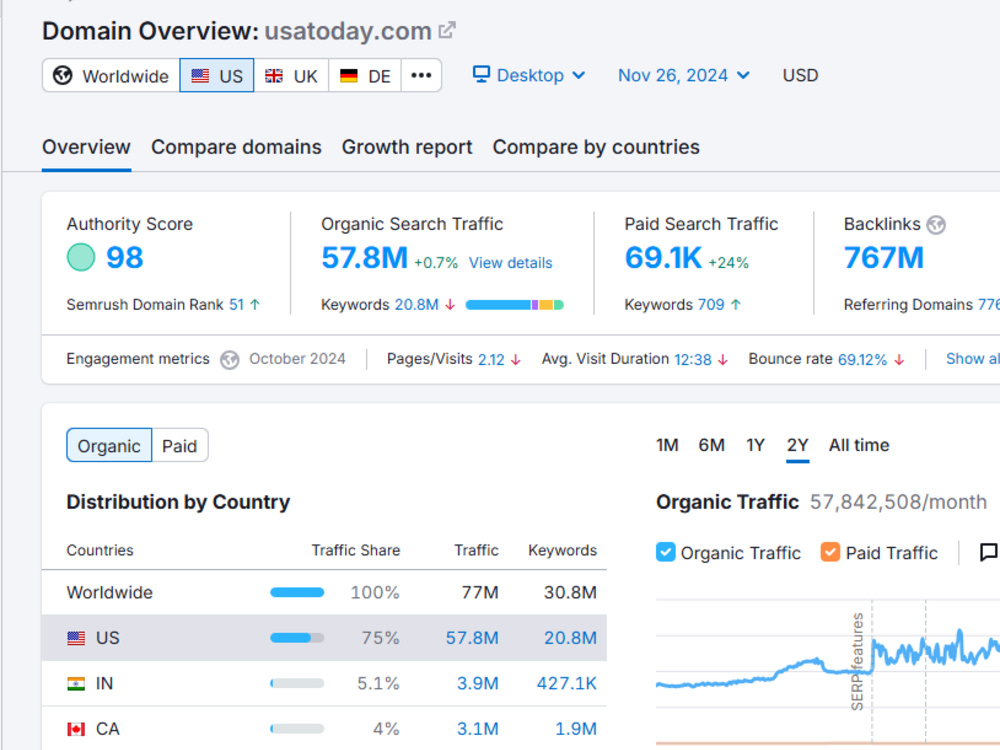The image size is (1000, 750).
Task: Open Authority Score 98 value
Action: click(x=124, y=258)
